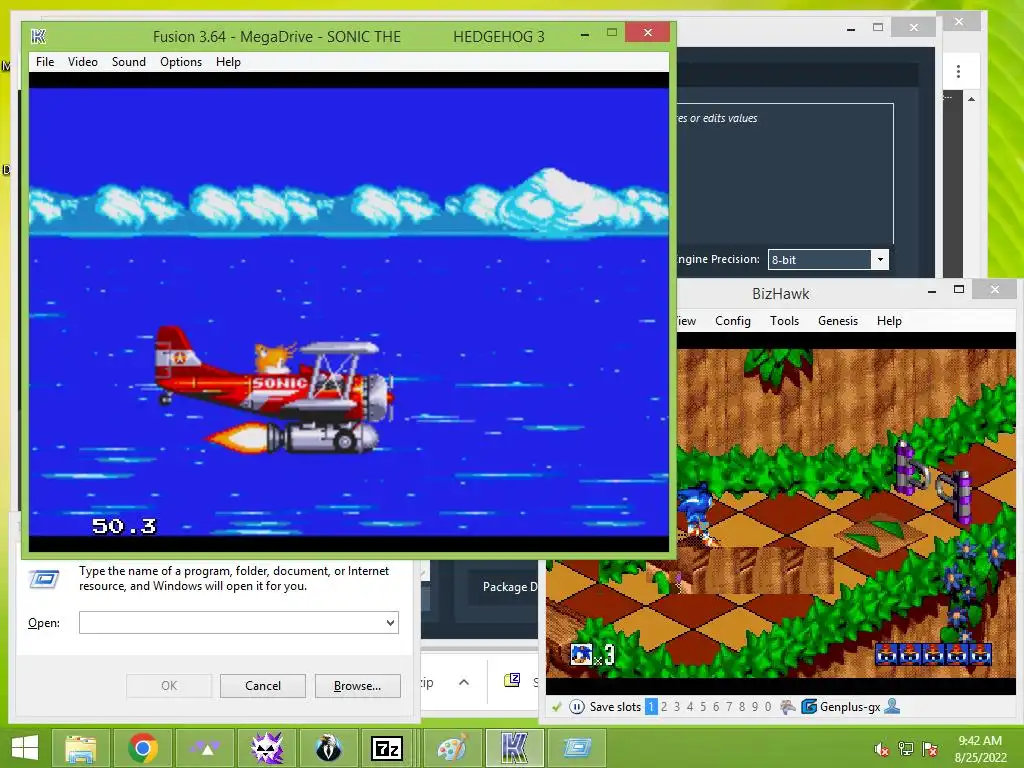Image resolution: width=1024 pixels, height=768 pixels.
Task: Select save slot 5 in BizHawk
Action: point(703,707)
